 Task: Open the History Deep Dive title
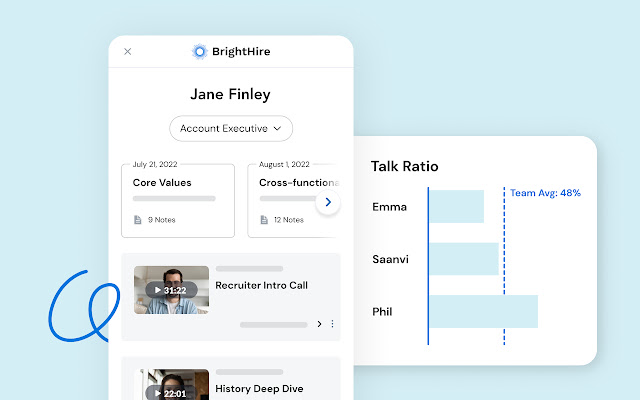click(x=259, y=389)
